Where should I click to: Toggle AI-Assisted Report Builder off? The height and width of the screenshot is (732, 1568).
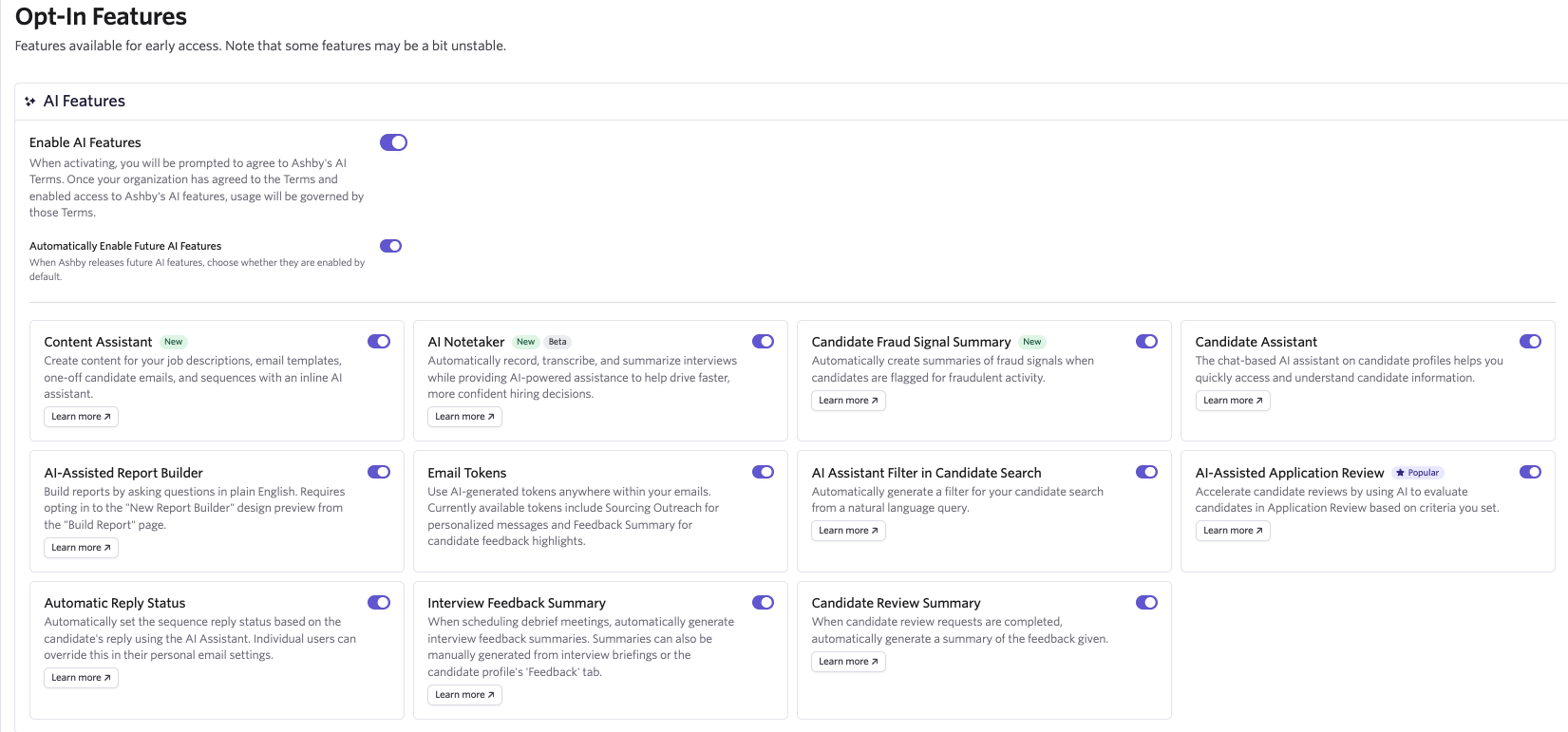pos(379,472)
